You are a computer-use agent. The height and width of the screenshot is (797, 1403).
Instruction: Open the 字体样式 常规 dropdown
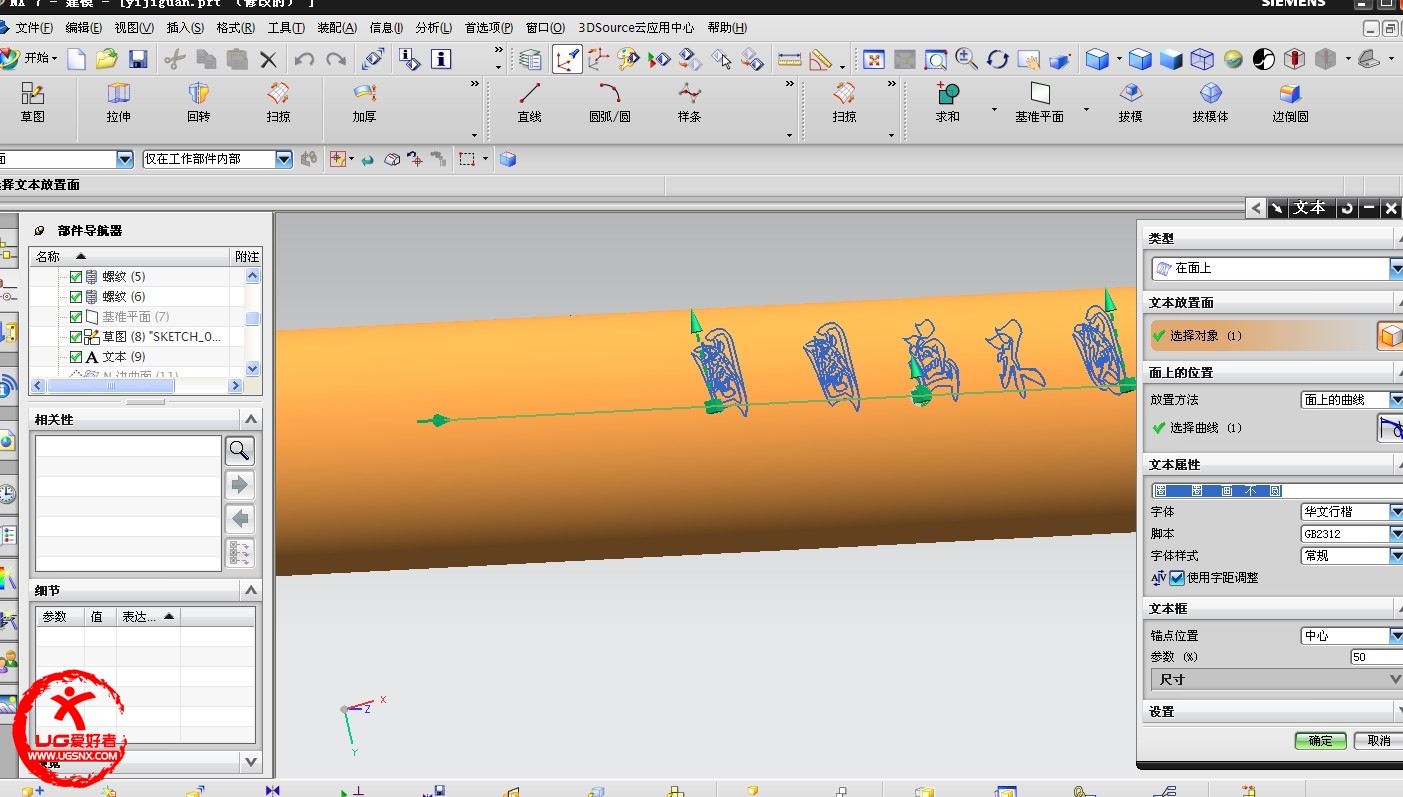click(x=1396, y=555)
